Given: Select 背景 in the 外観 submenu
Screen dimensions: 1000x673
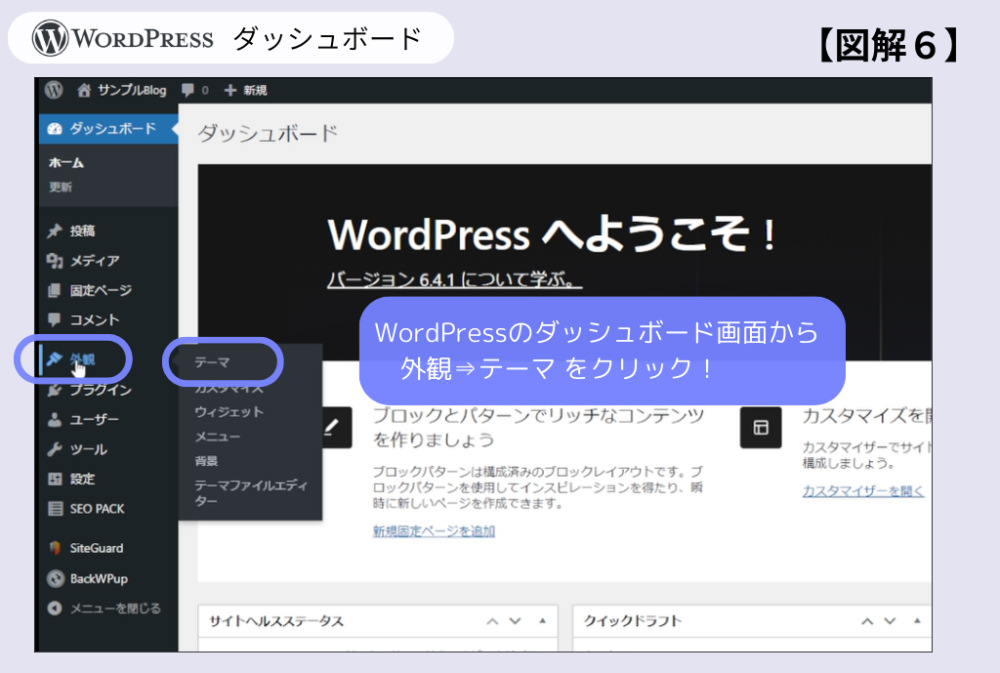Looking at the screenshot, I should tap(206, 461).
